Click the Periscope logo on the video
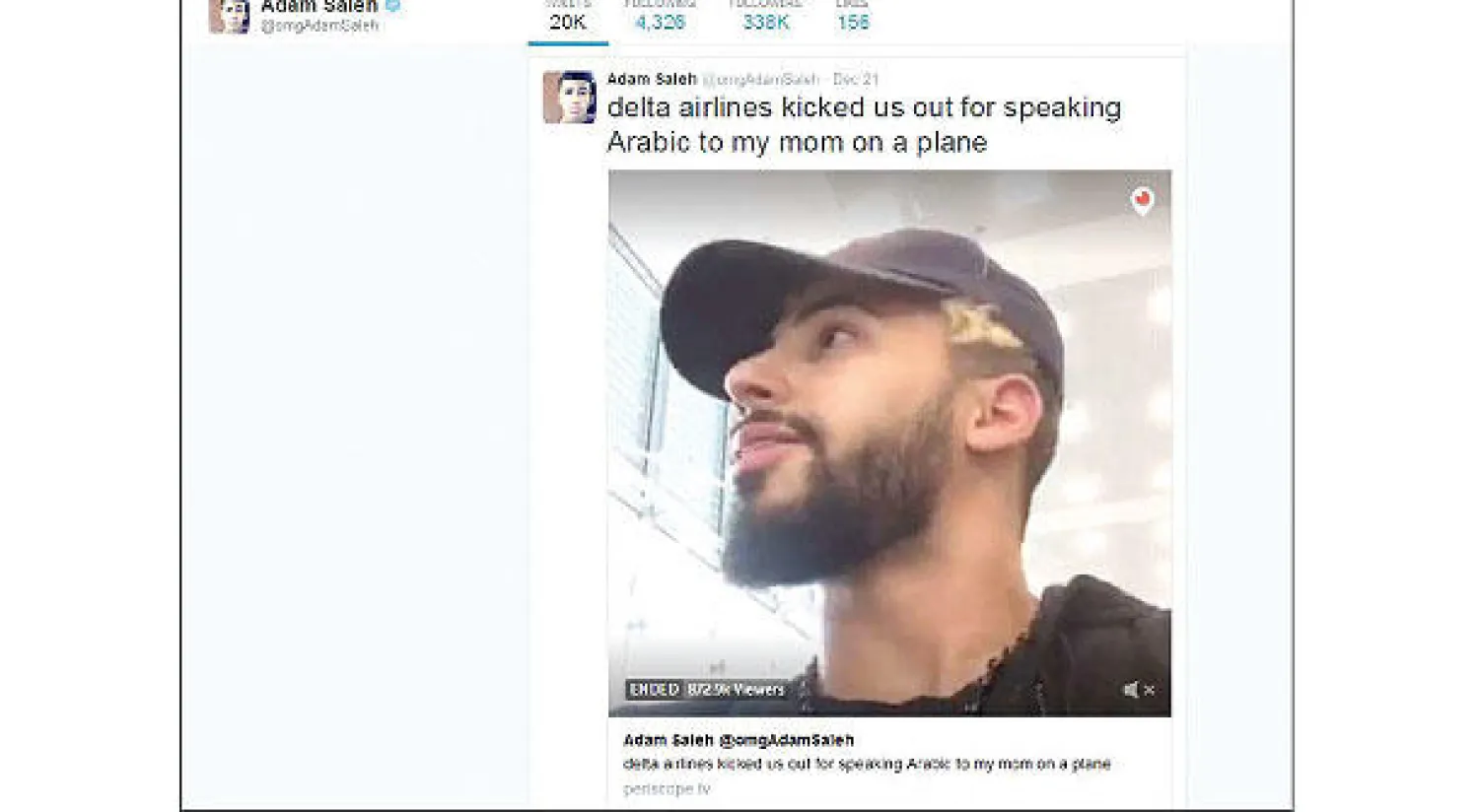The height and width of the screenshot is (812, 1479). 1142,200
